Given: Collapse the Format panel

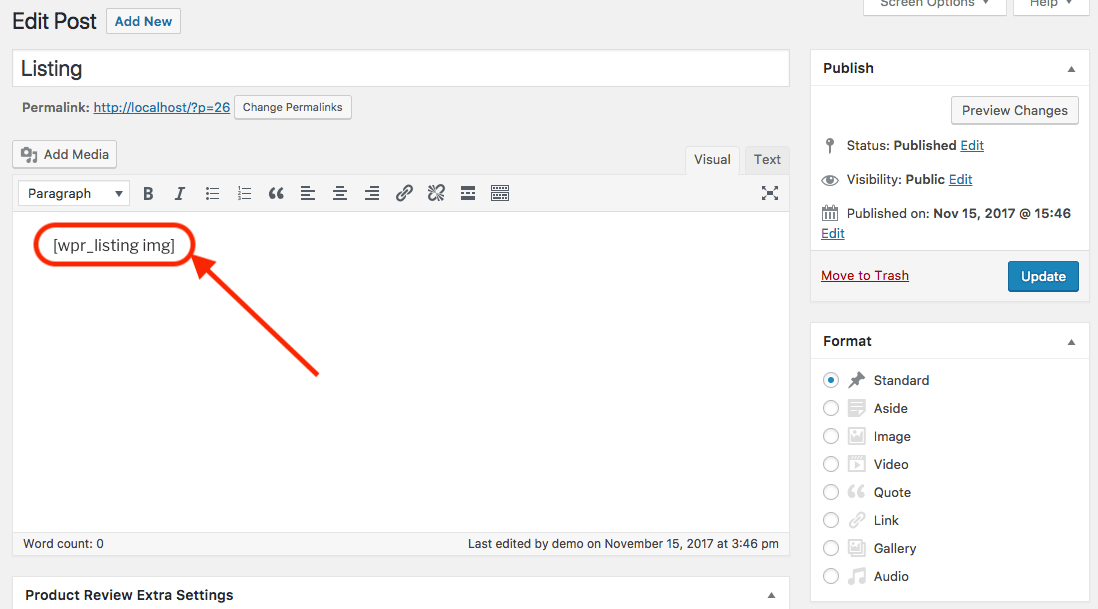Looking at the screenshot, I should [1071, 342].
